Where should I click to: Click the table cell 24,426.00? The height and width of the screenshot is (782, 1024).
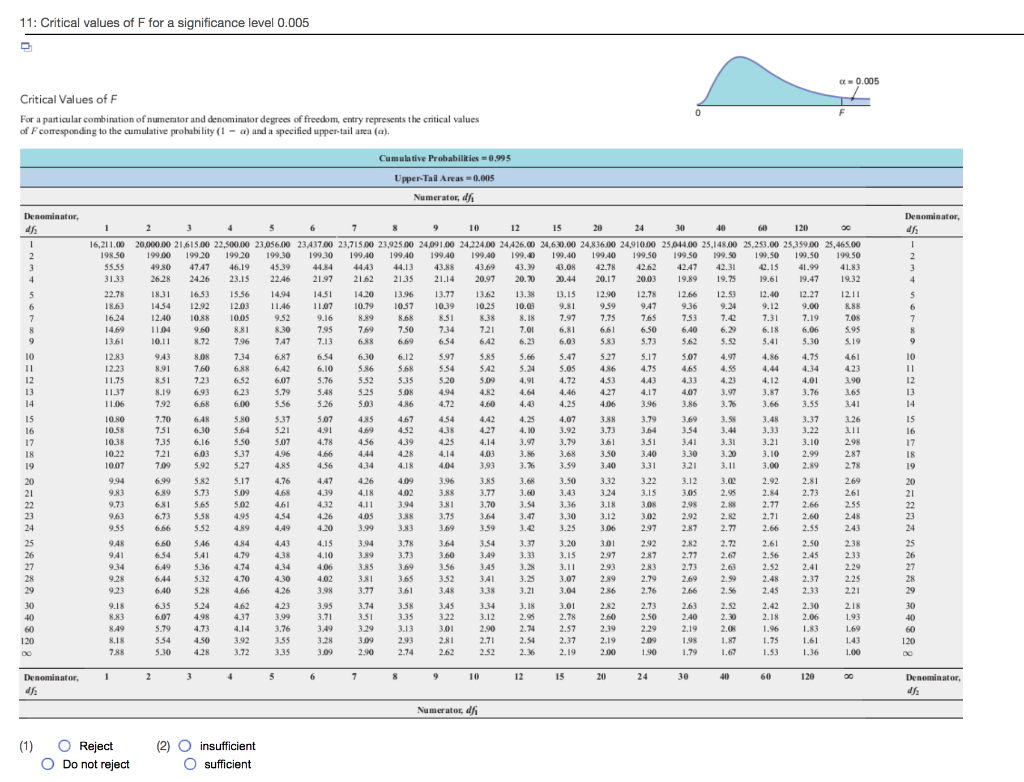tap(517, 244)
